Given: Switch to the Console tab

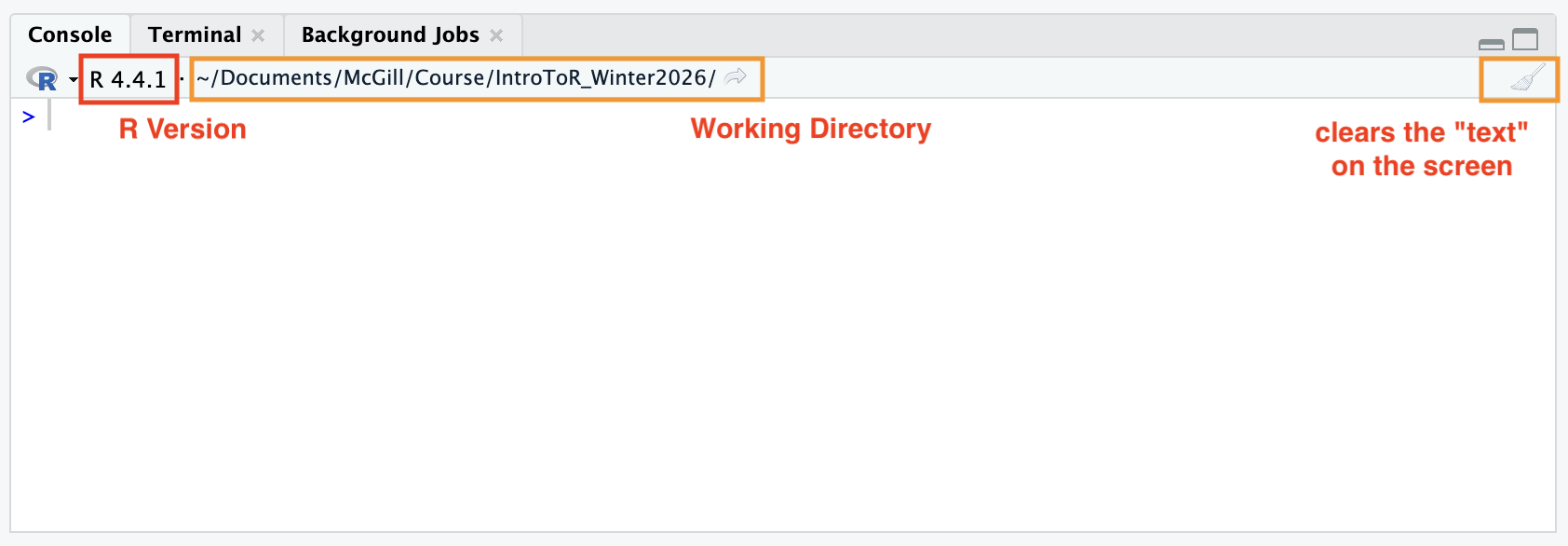Looking at the screenshot, I should click(x=70, y=35).
